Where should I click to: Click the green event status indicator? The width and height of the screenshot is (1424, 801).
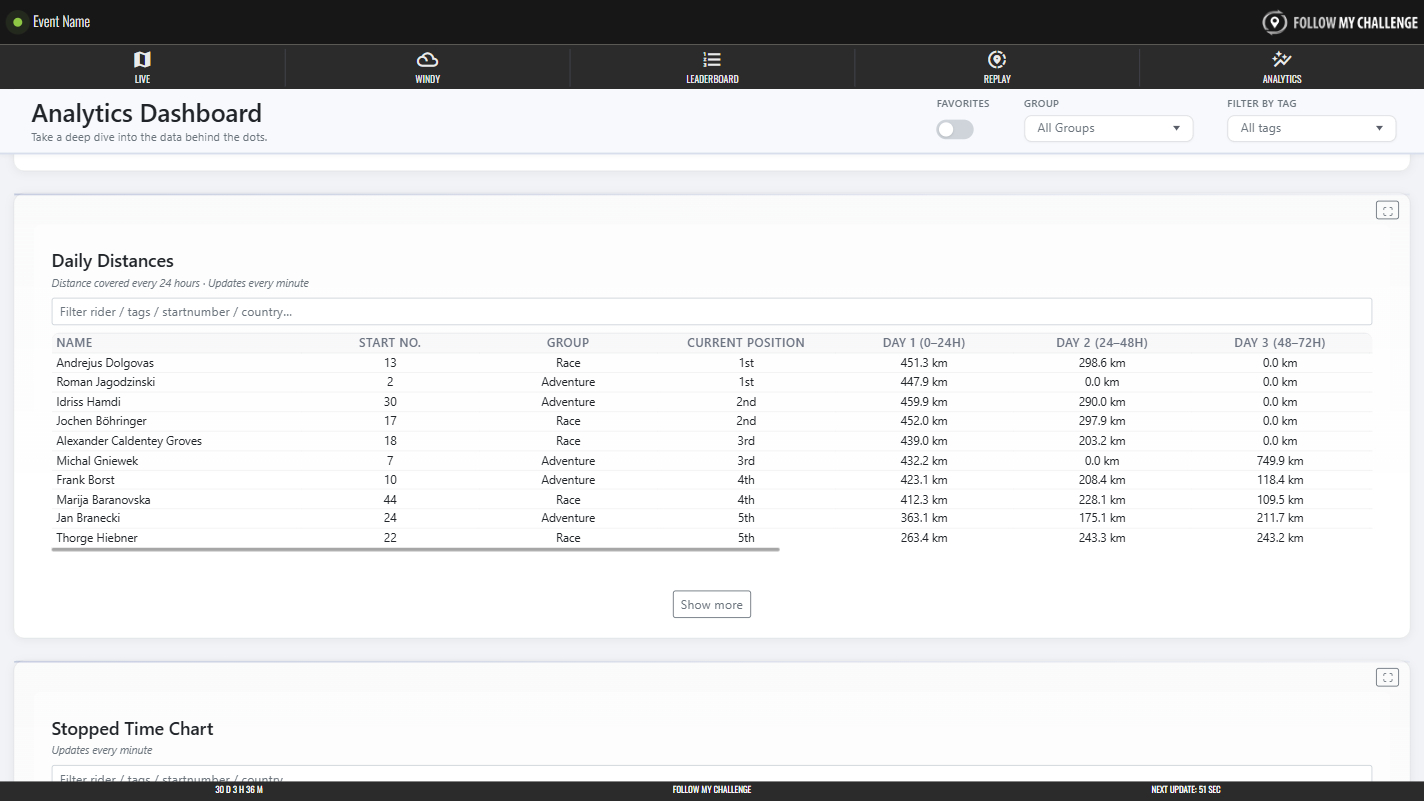click(17, 22)
